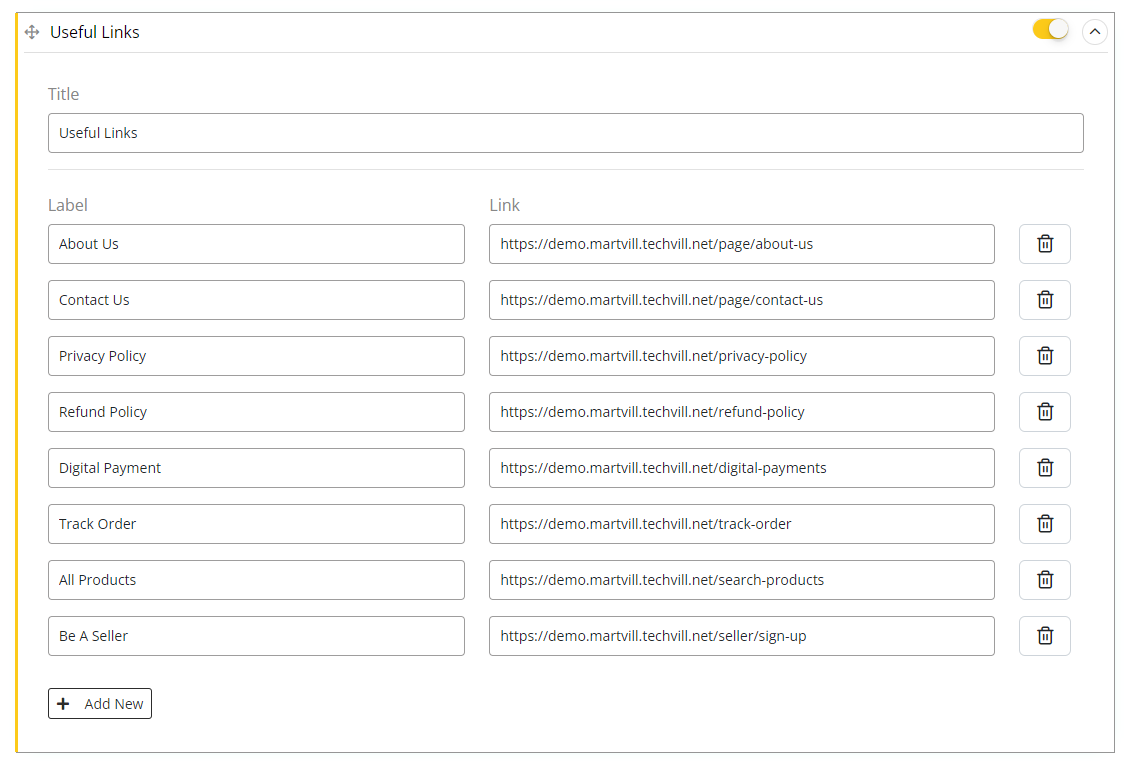This screenshot has width=1125, height=761.
Task: Click the Useful Links title input field
Action: point(565,133)
